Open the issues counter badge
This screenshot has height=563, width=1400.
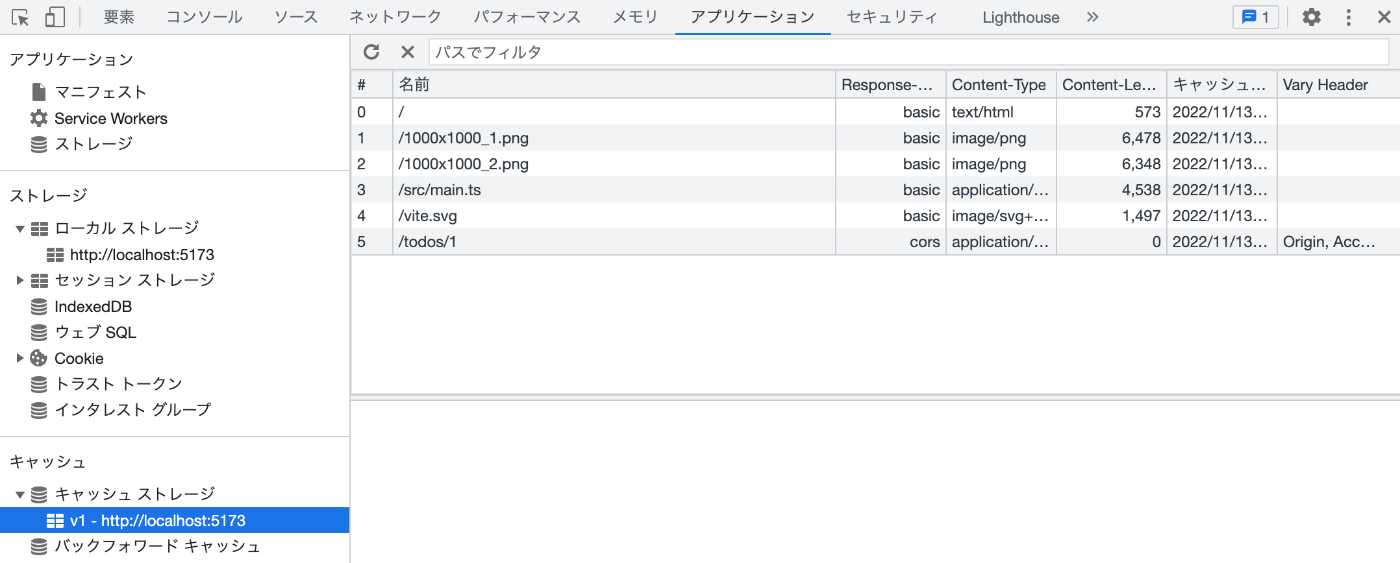1255,17
